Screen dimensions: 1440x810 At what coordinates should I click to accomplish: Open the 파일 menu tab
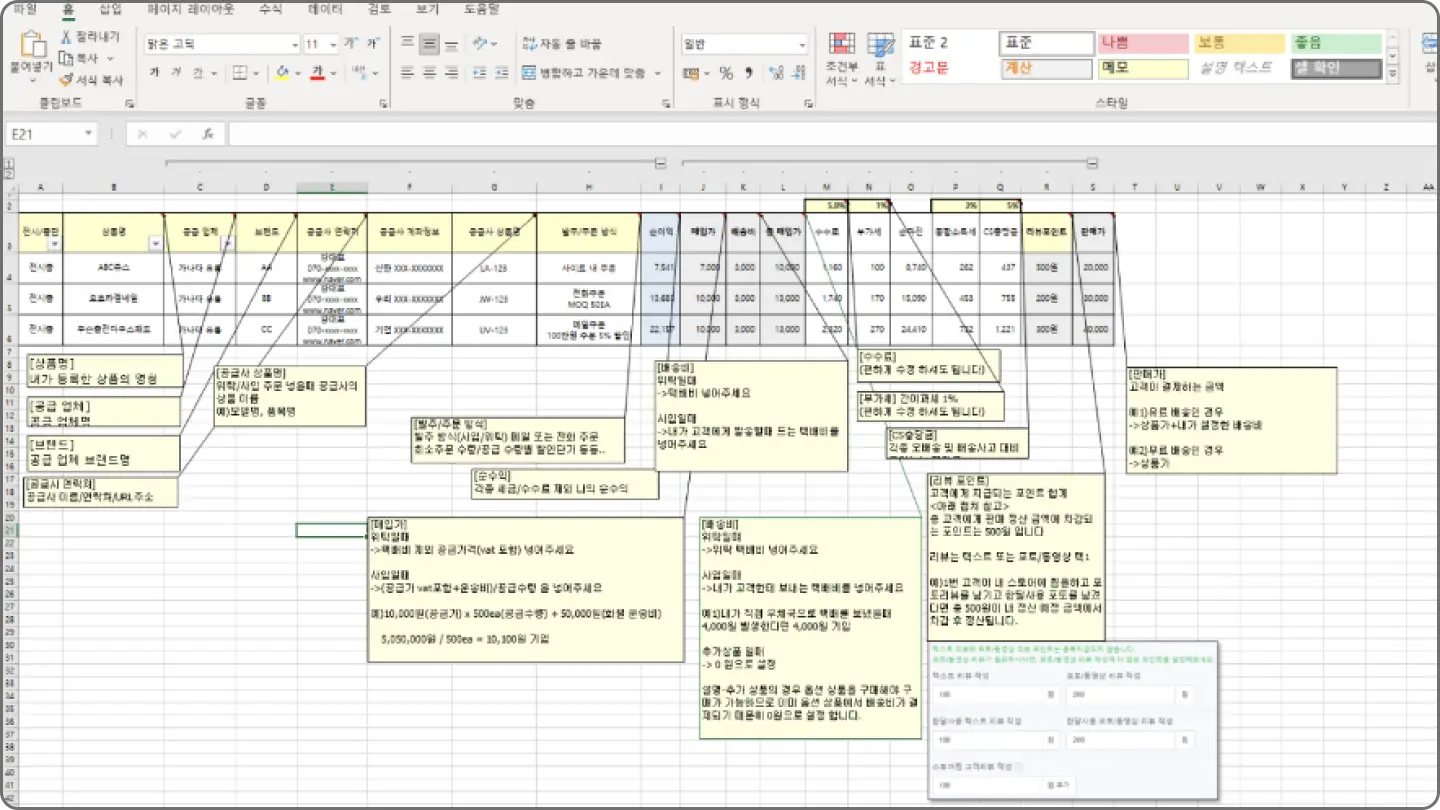pos(24,9)
